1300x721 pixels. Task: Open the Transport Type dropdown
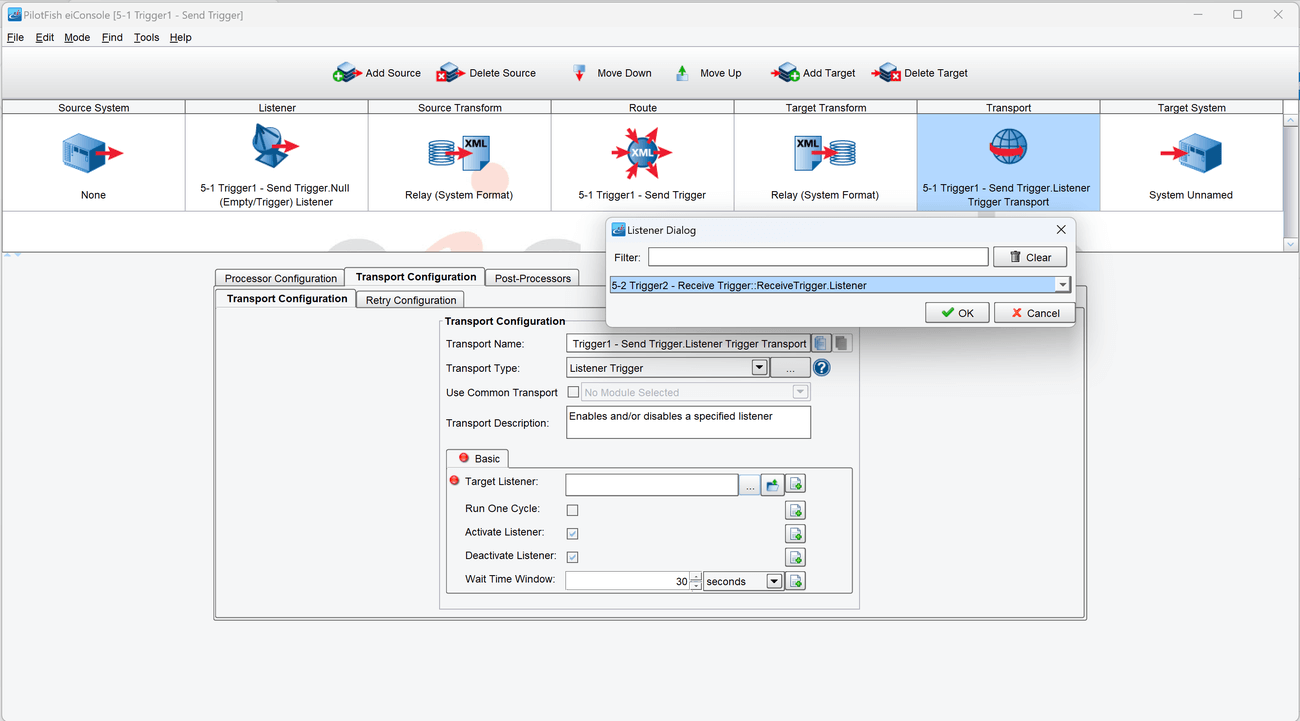pos(759,368)
